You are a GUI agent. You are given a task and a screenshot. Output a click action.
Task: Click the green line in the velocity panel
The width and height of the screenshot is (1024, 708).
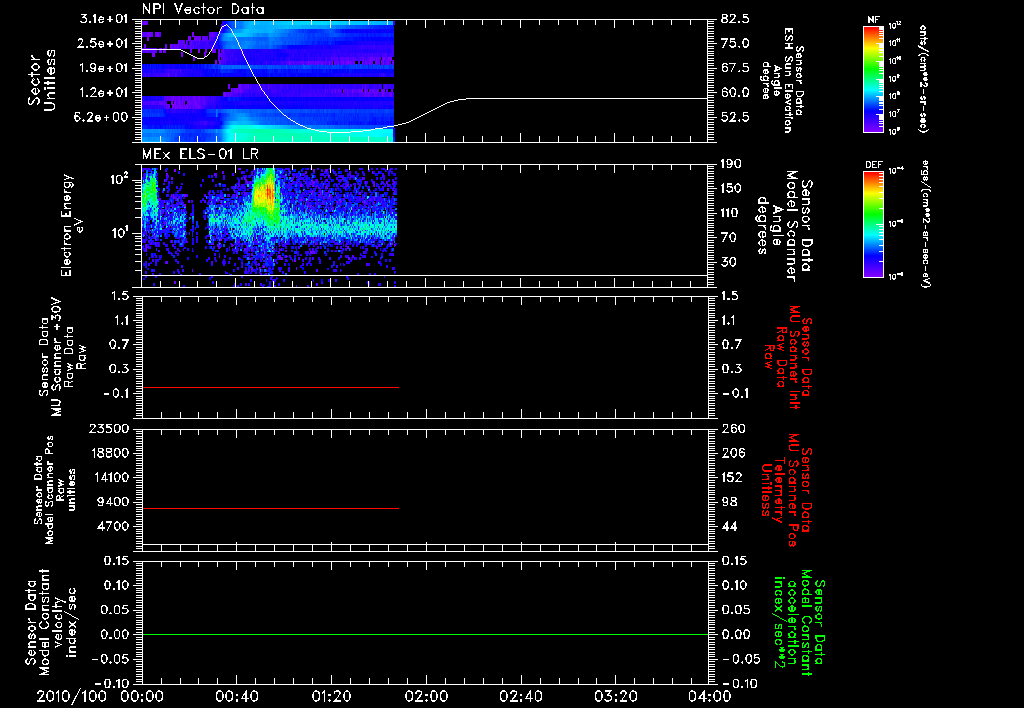[425, 634]
